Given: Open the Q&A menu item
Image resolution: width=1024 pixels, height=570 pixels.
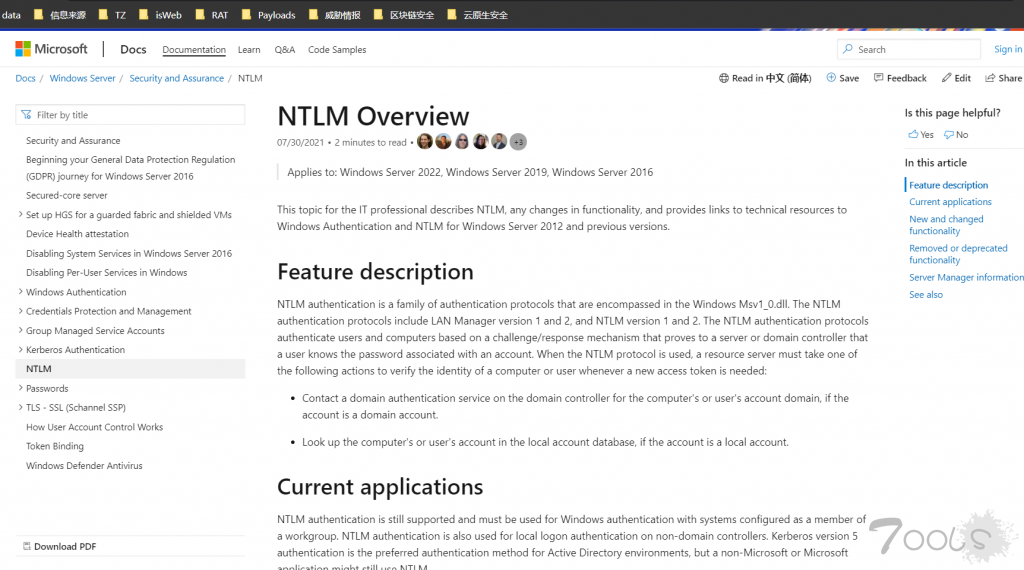Looking at the screenshot, I should click(x=285, y=50).
